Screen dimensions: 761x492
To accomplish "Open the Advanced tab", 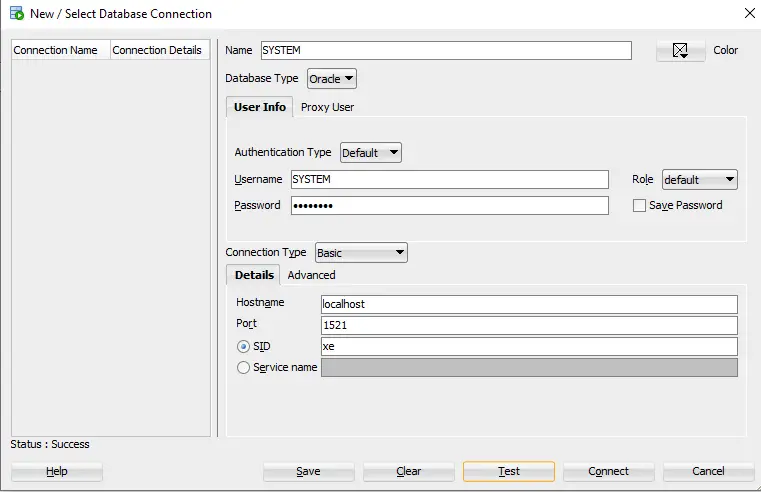I will [x=311, y=275].
